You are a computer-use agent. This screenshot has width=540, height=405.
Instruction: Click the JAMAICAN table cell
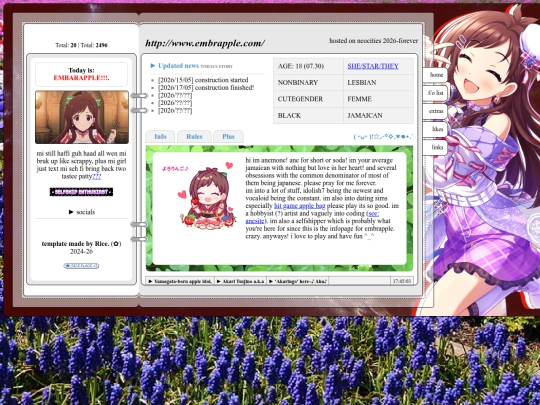pyautogui.click(x=378, y=116)
